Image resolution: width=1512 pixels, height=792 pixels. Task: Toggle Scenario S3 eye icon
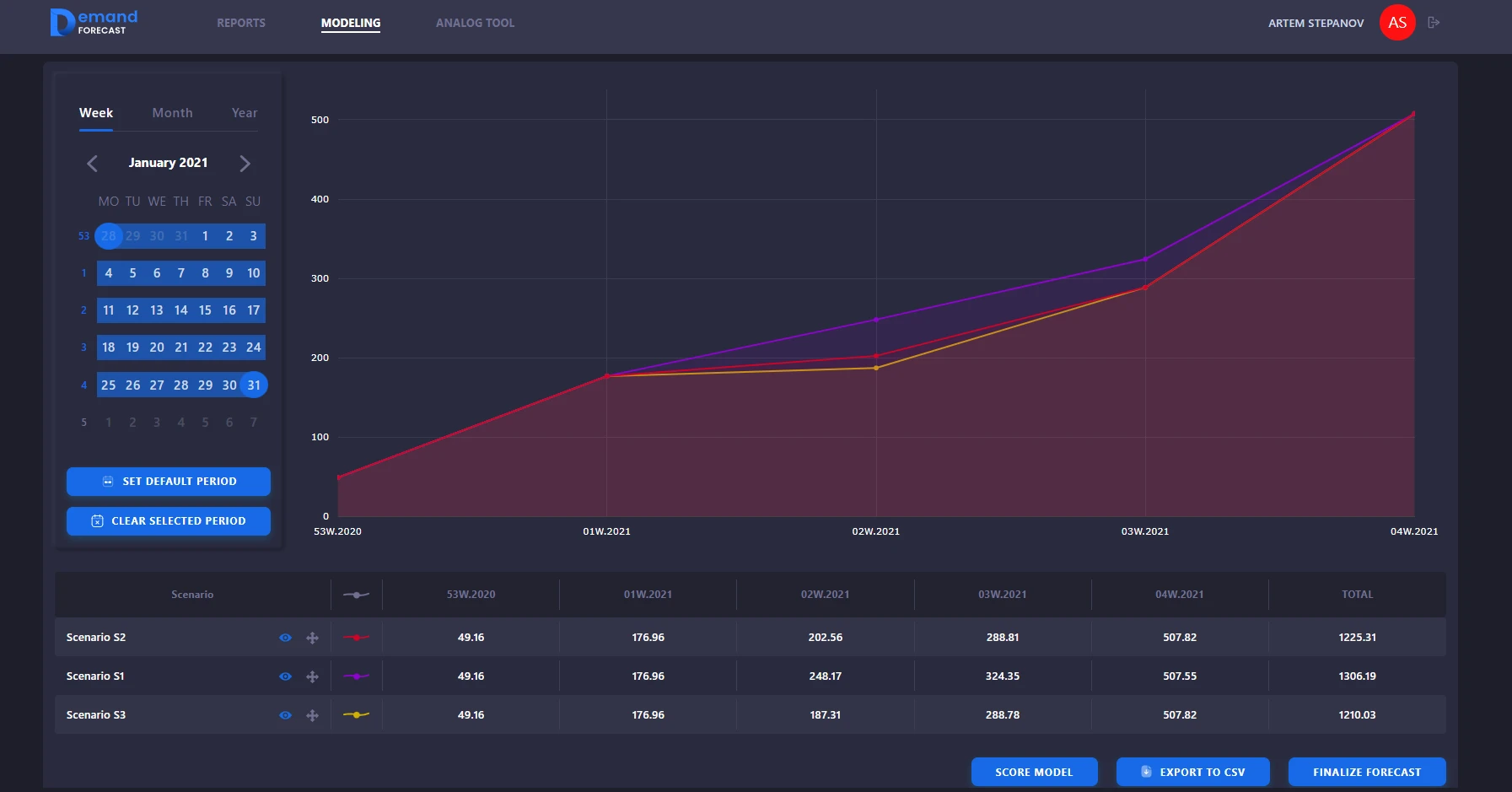[285, 715]
